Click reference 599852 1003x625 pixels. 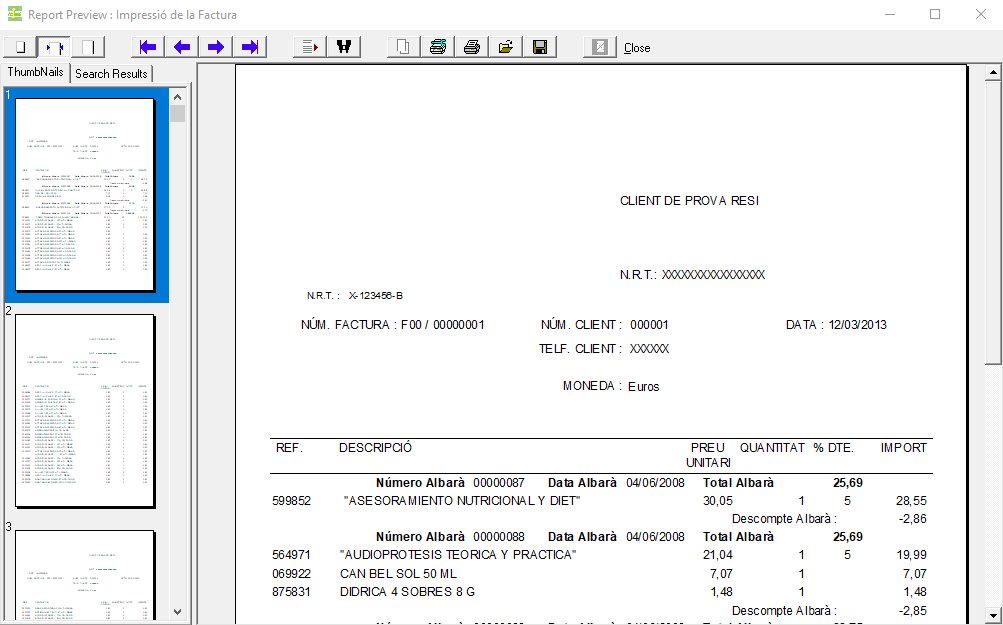(x=292, y=501)
